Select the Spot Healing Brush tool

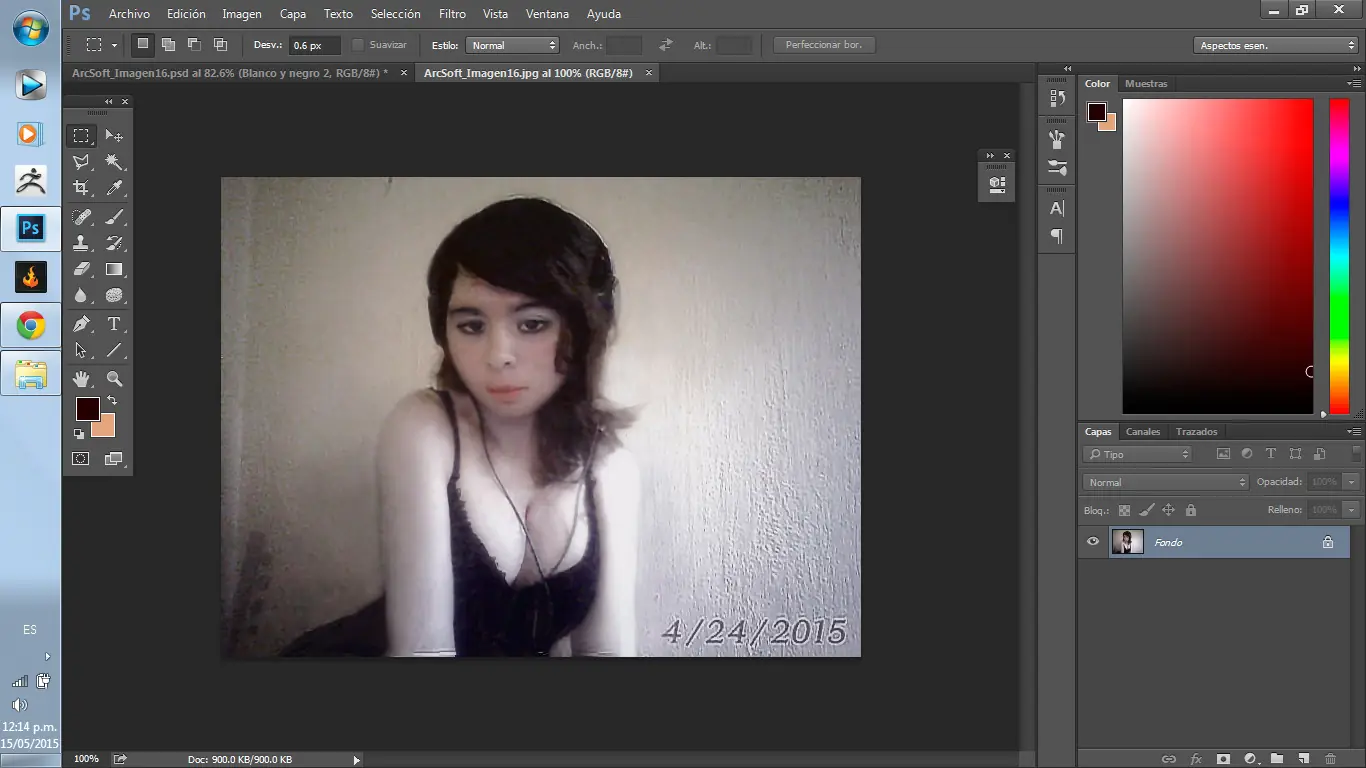(80, 216)
